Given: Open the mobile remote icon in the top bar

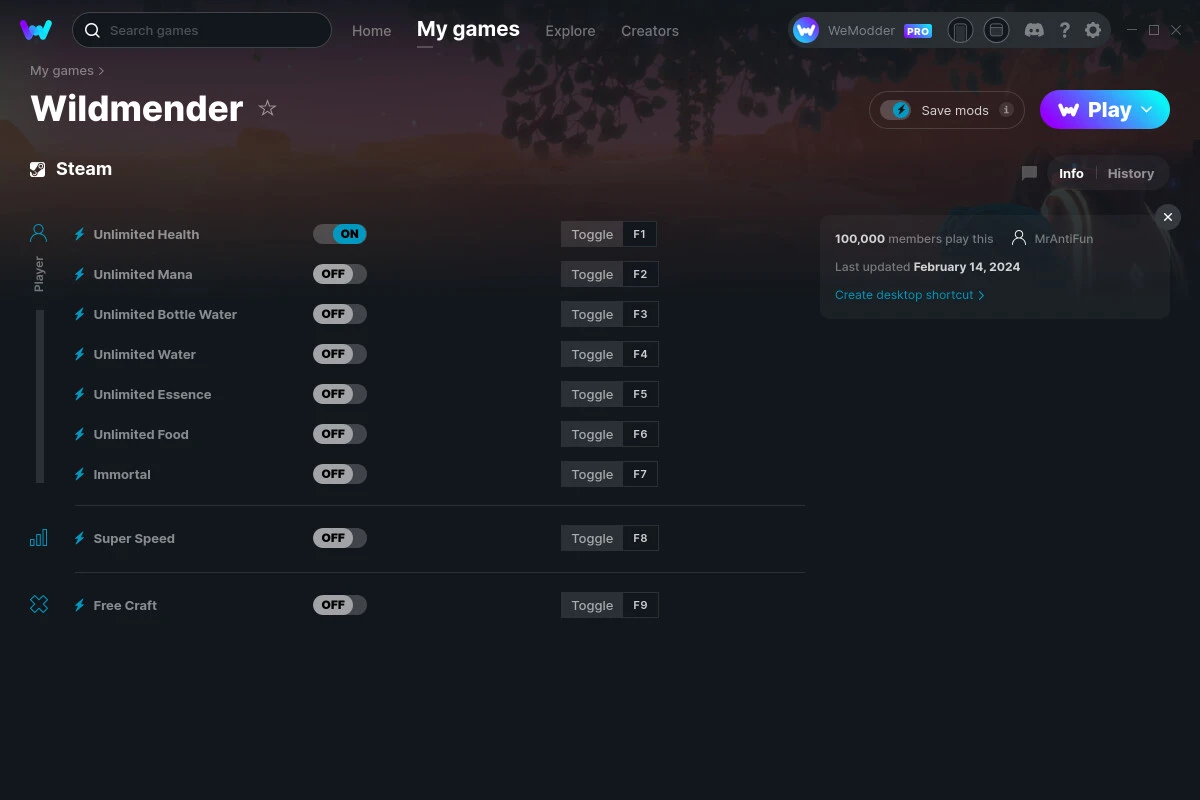Looking at the screenshot, I should 960,30.
